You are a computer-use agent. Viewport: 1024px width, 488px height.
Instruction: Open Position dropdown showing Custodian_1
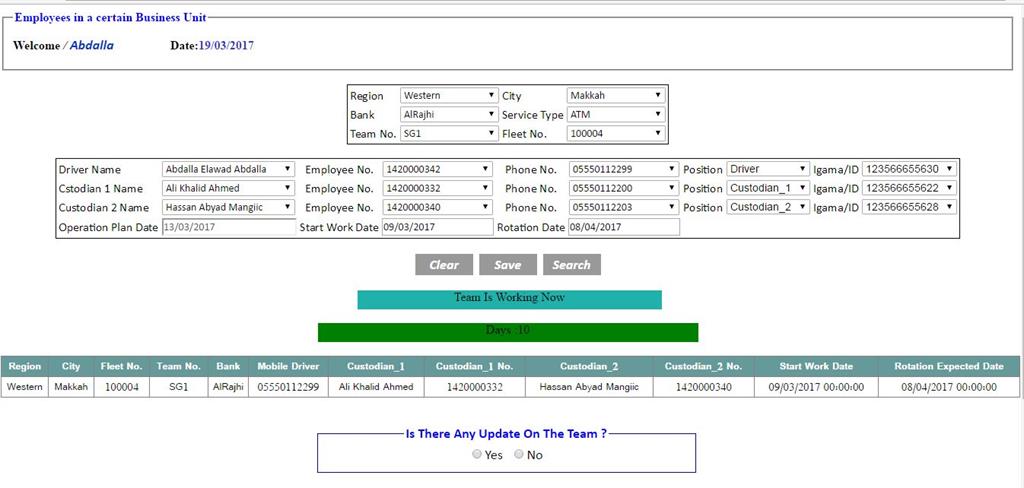point(768,188)
